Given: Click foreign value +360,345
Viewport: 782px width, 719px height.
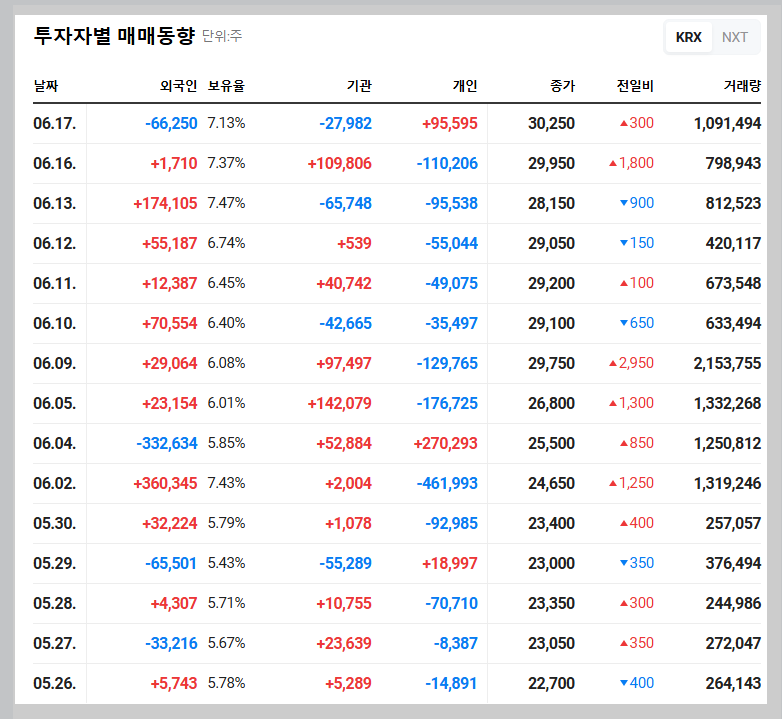Looking at the screenshot, I should (x=165, y=483).
